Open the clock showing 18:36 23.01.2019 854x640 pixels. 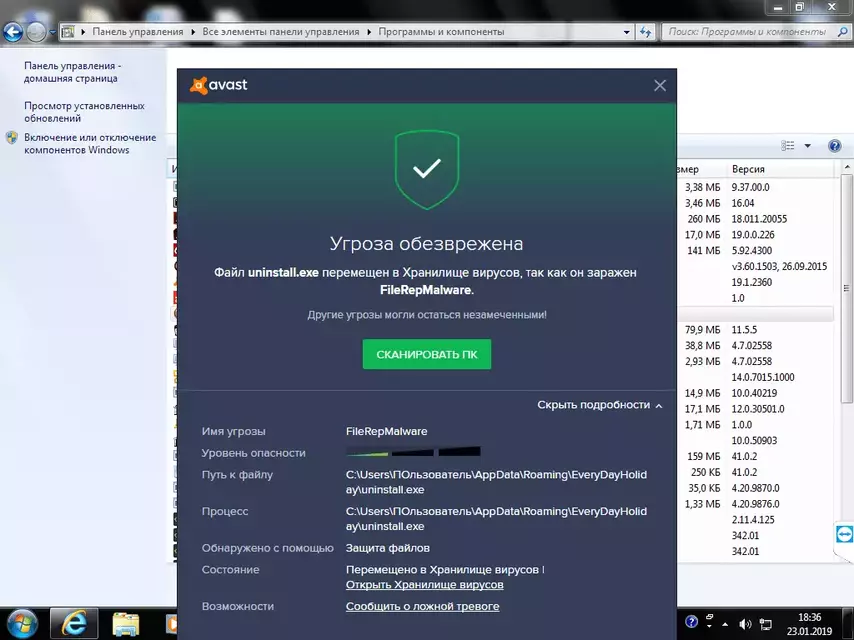(x=809, y=624)
